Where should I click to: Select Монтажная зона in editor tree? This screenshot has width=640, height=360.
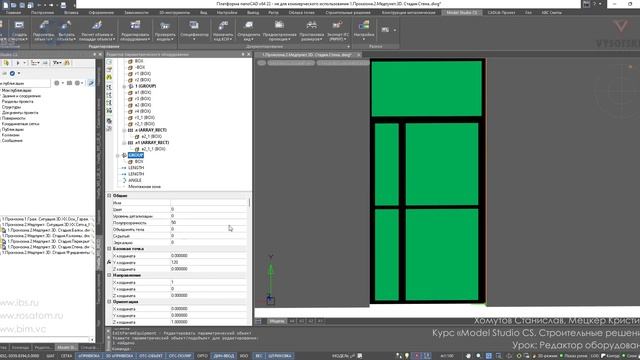click(x=144, y=187)
